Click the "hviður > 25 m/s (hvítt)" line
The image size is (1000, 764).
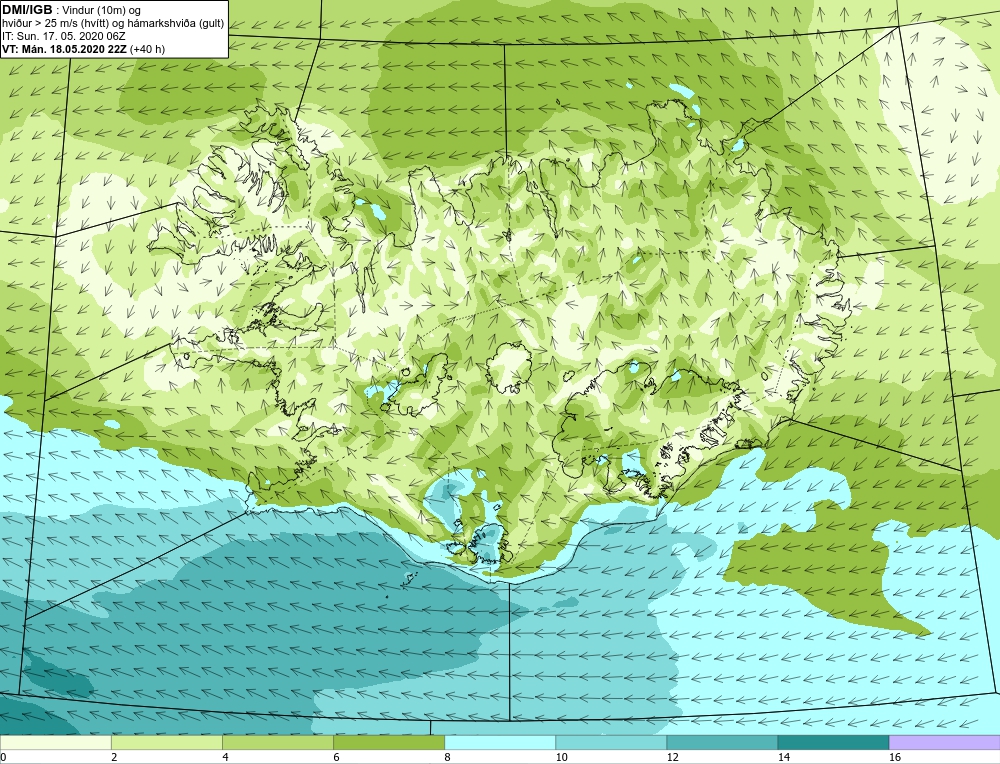[x=55, y=24]
